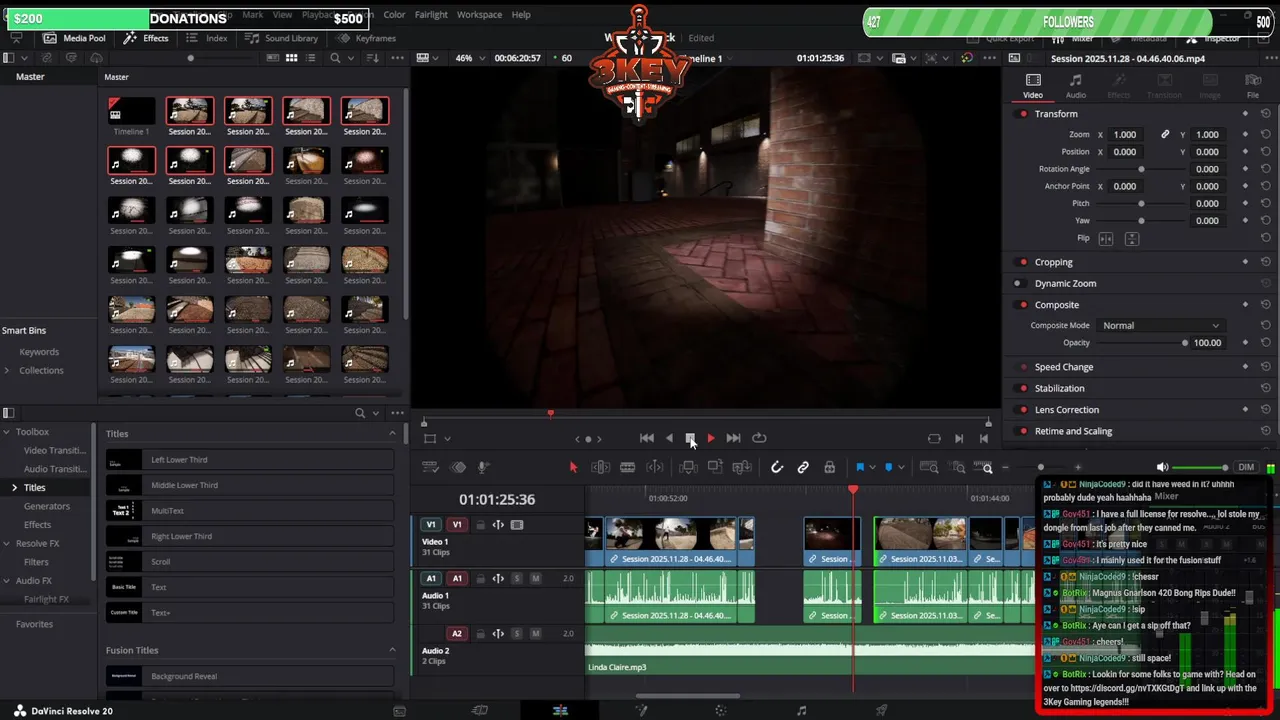Solo the Audio 1 track with S
The image size is (1280, 720).
(x=517, y=579)
